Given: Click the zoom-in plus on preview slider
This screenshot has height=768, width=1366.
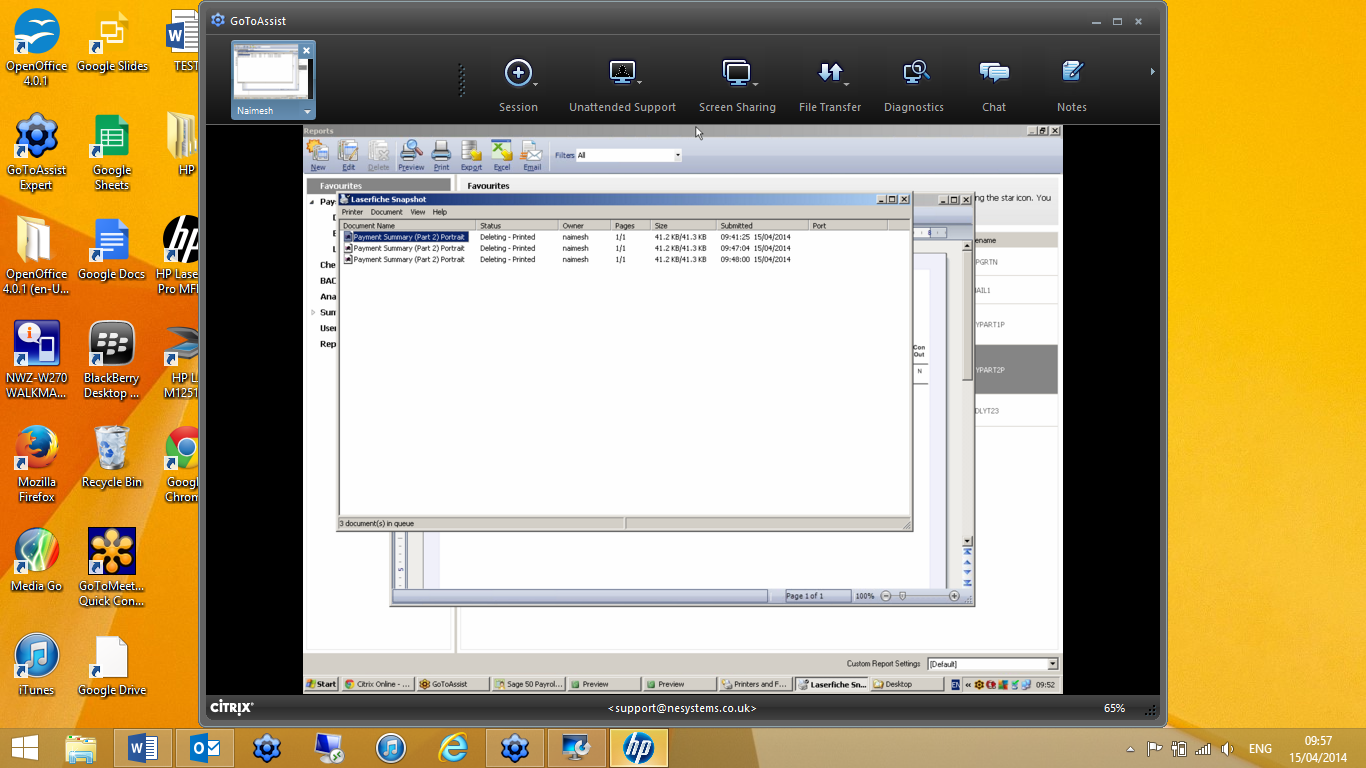Looking at the screenshot, I should 954,596.
